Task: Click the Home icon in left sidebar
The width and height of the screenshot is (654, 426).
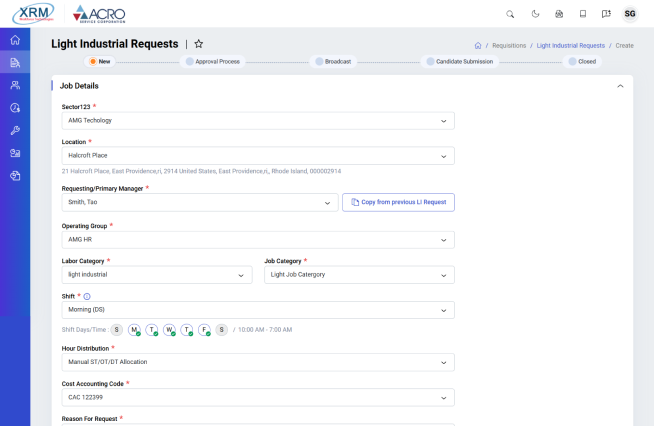Action: click(15, 40)
